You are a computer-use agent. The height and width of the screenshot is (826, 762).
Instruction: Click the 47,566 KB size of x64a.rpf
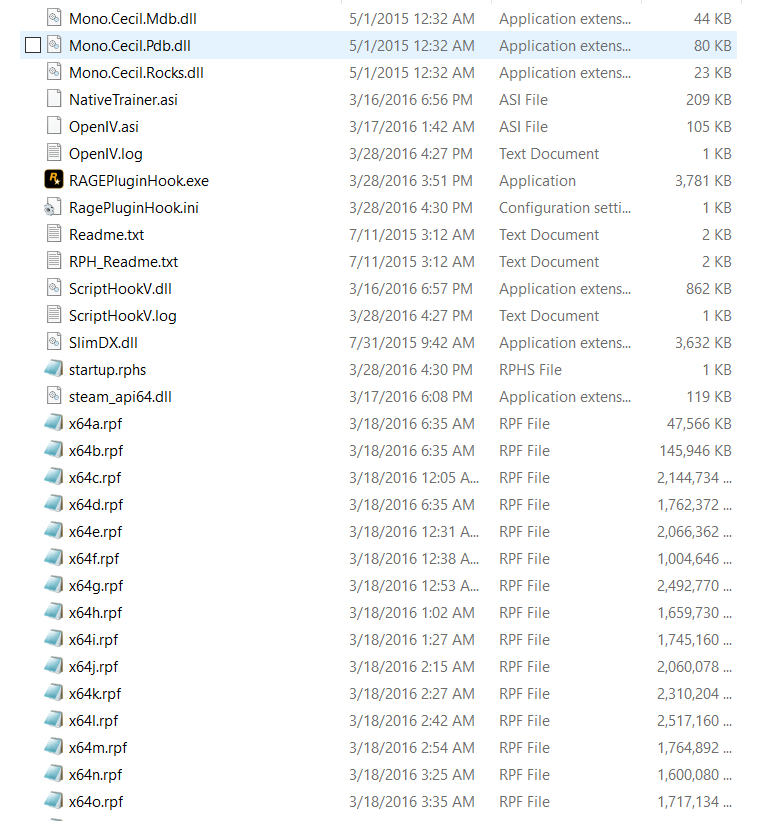click(x=699, y=424)
